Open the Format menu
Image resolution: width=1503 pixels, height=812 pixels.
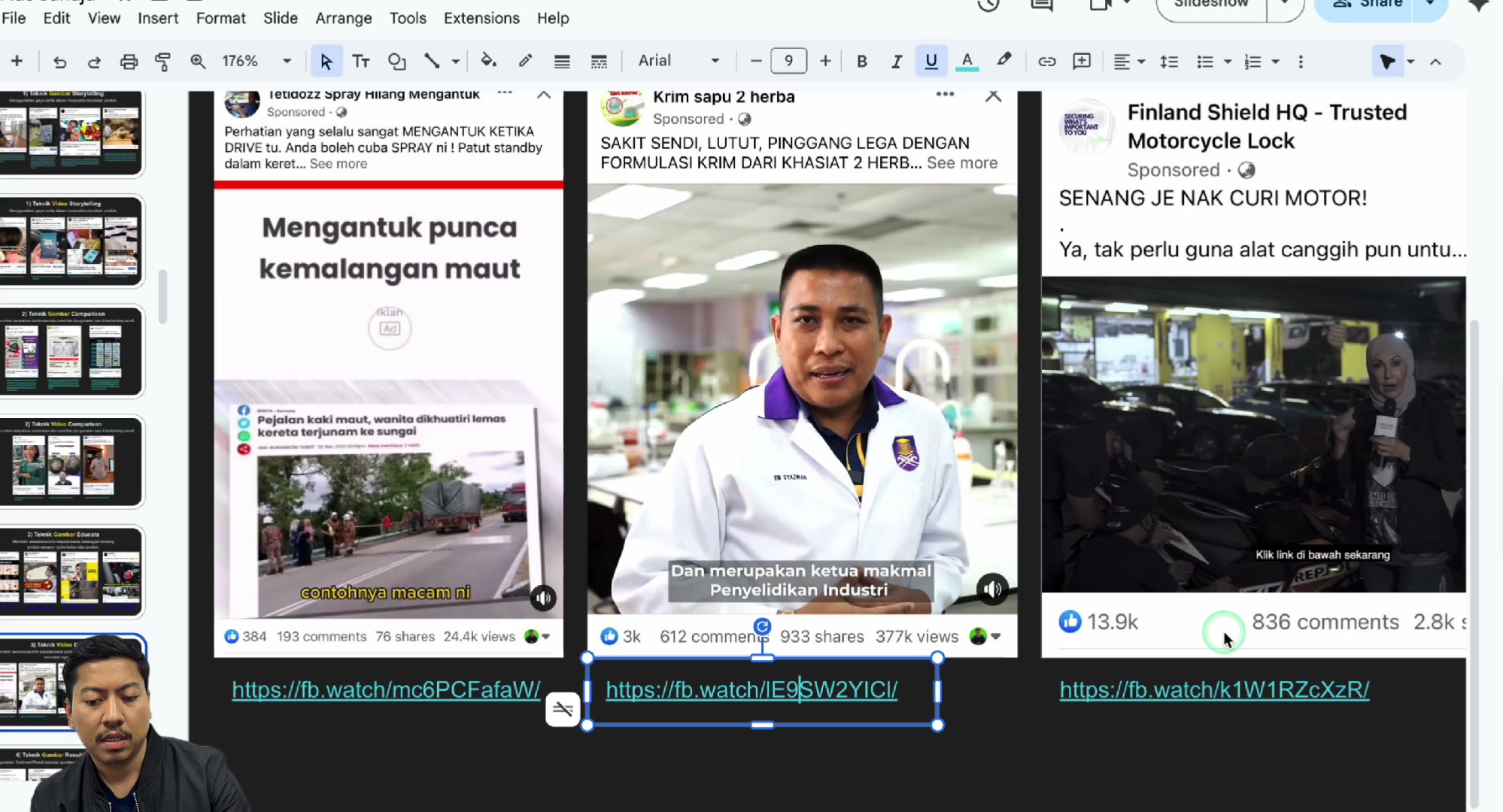(x=220, y=18)
